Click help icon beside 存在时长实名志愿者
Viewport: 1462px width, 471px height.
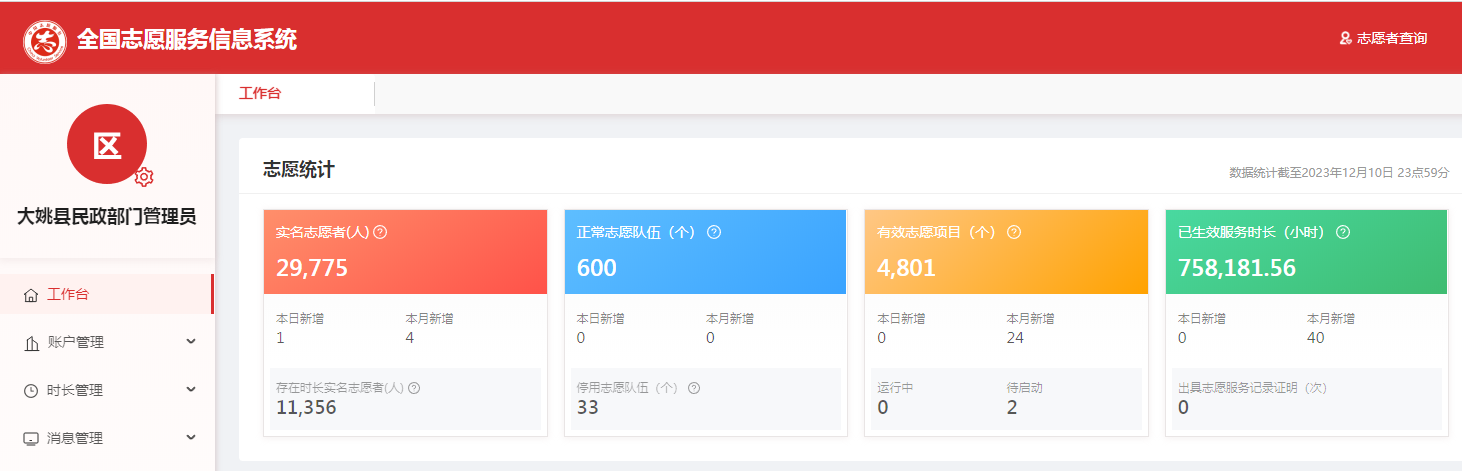click(x=414, y=388)
